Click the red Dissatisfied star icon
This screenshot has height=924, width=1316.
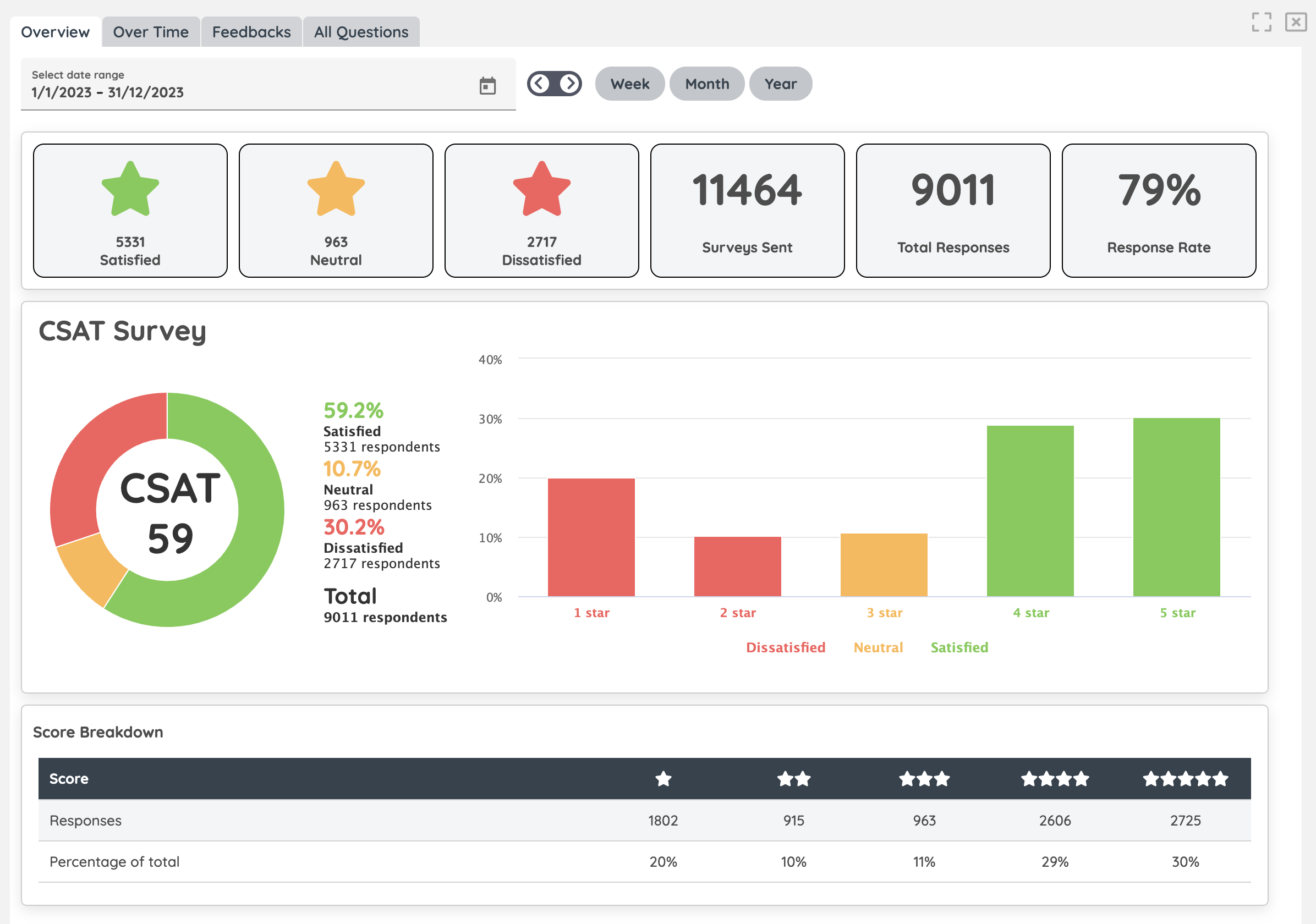(x=542, y=189)
